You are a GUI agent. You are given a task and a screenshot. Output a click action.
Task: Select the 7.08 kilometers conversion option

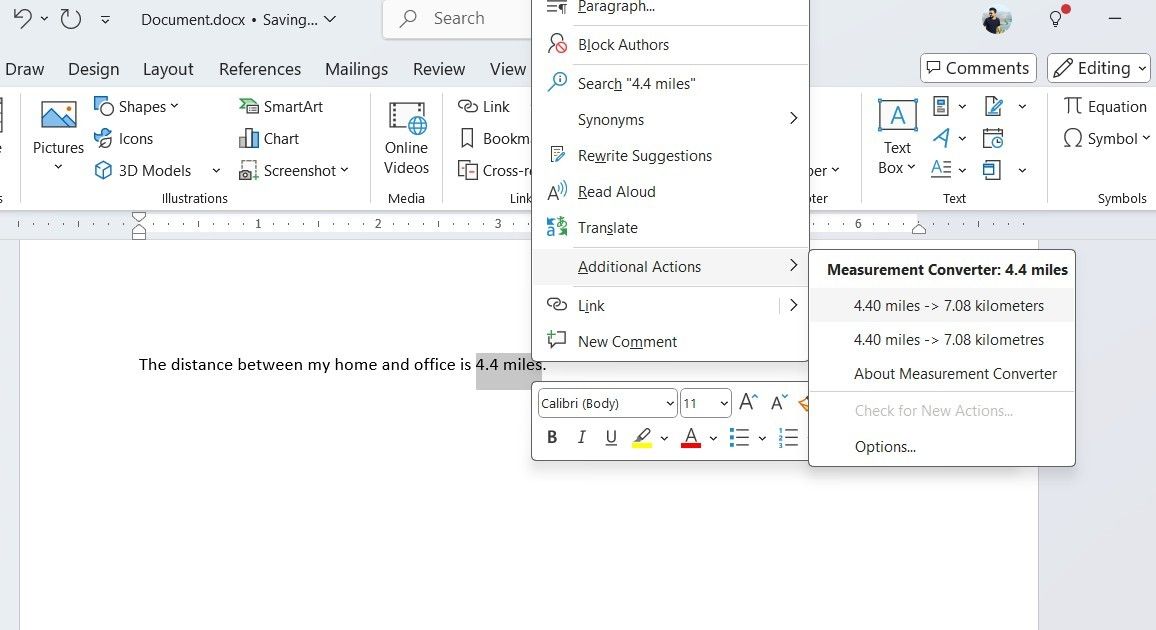click(948, 306)
